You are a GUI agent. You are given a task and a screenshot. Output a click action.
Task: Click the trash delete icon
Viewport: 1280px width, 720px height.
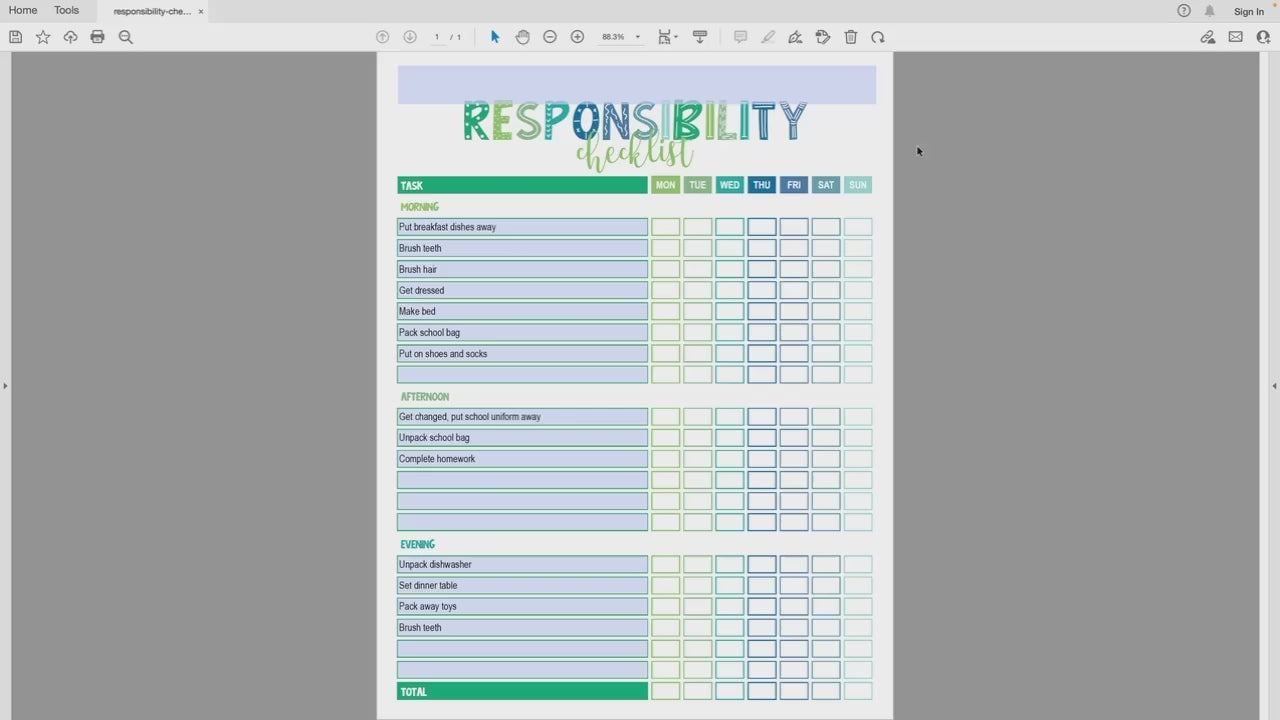tap(851, 37)
